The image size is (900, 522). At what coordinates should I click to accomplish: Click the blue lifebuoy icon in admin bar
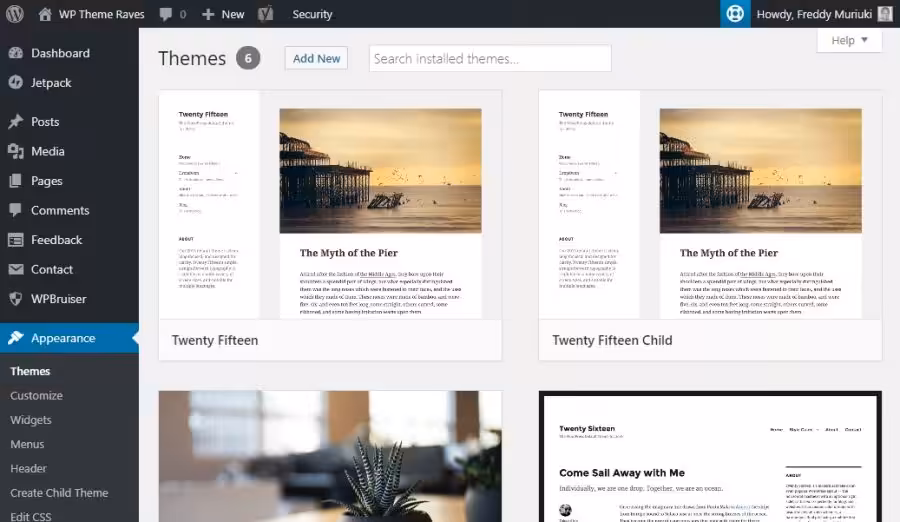pos(735,14)
